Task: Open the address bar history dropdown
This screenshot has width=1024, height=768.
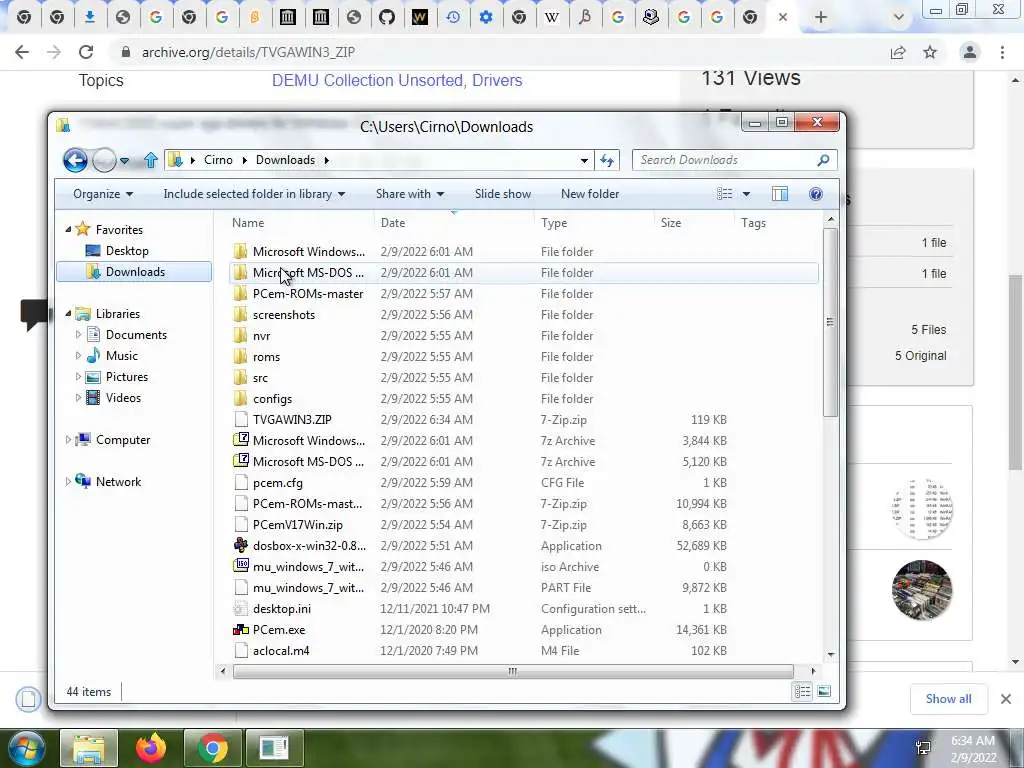Action: point(584,160)
